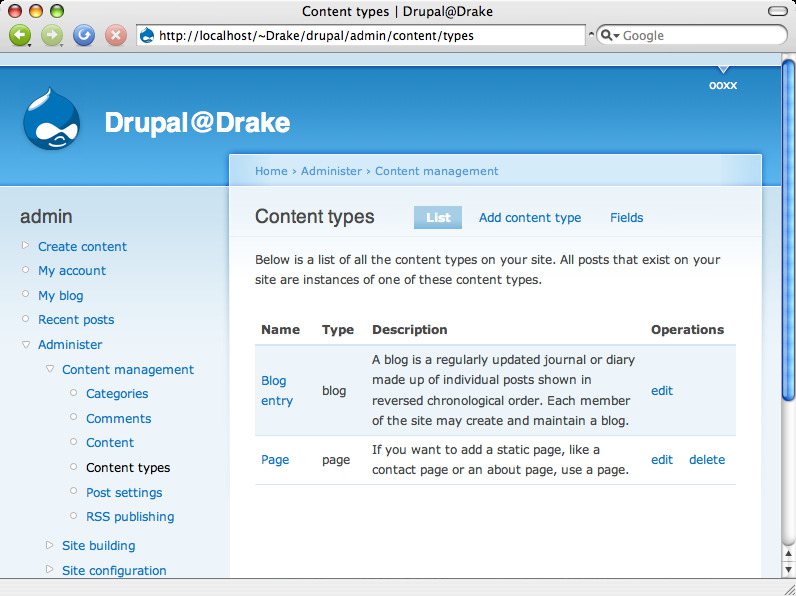The image size is (796, 596).
Task: Go to Home in the breadcrumb
Action: tap(271, 171)
